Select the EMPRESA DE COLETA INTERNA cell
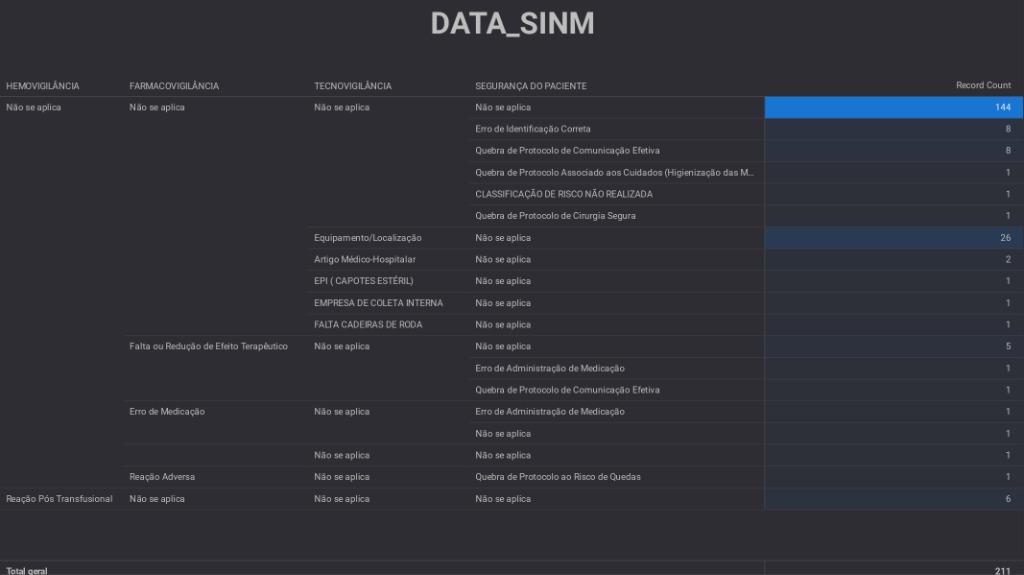The height and width of the screenshot is (575, 1024). pyautogui.click(x=378, y=303)
